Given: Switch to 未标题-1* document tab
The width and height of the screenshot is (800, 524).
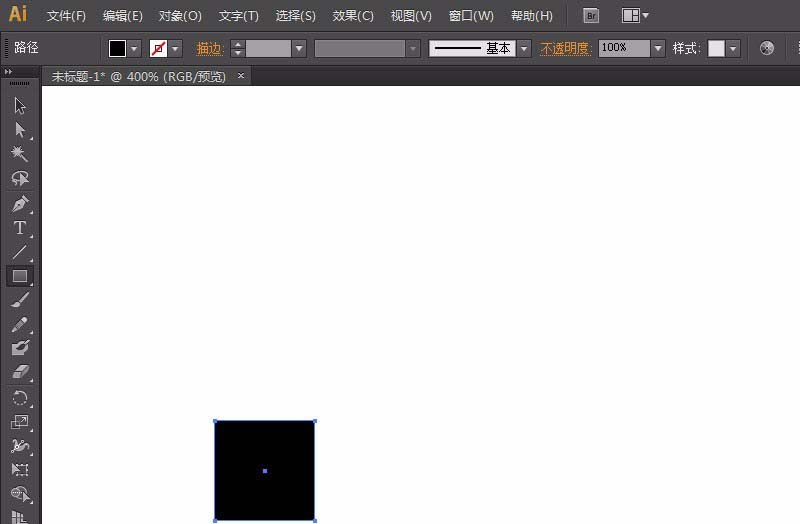Looking at the screenshot, I should click(x=138, y=77).
